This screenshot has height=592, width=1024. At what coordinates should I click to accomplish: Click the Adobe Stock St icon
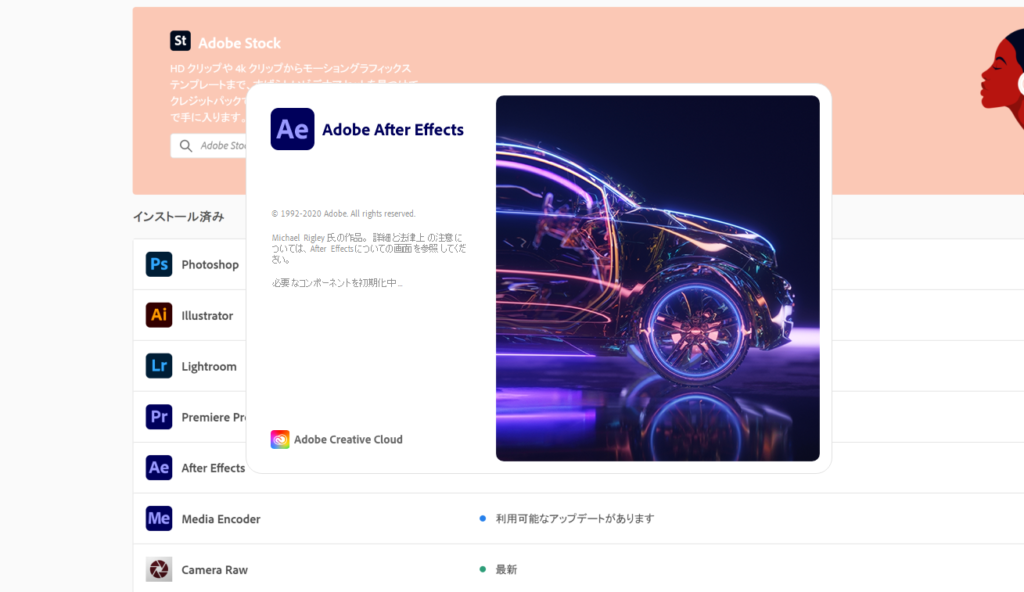pos(180,41)
